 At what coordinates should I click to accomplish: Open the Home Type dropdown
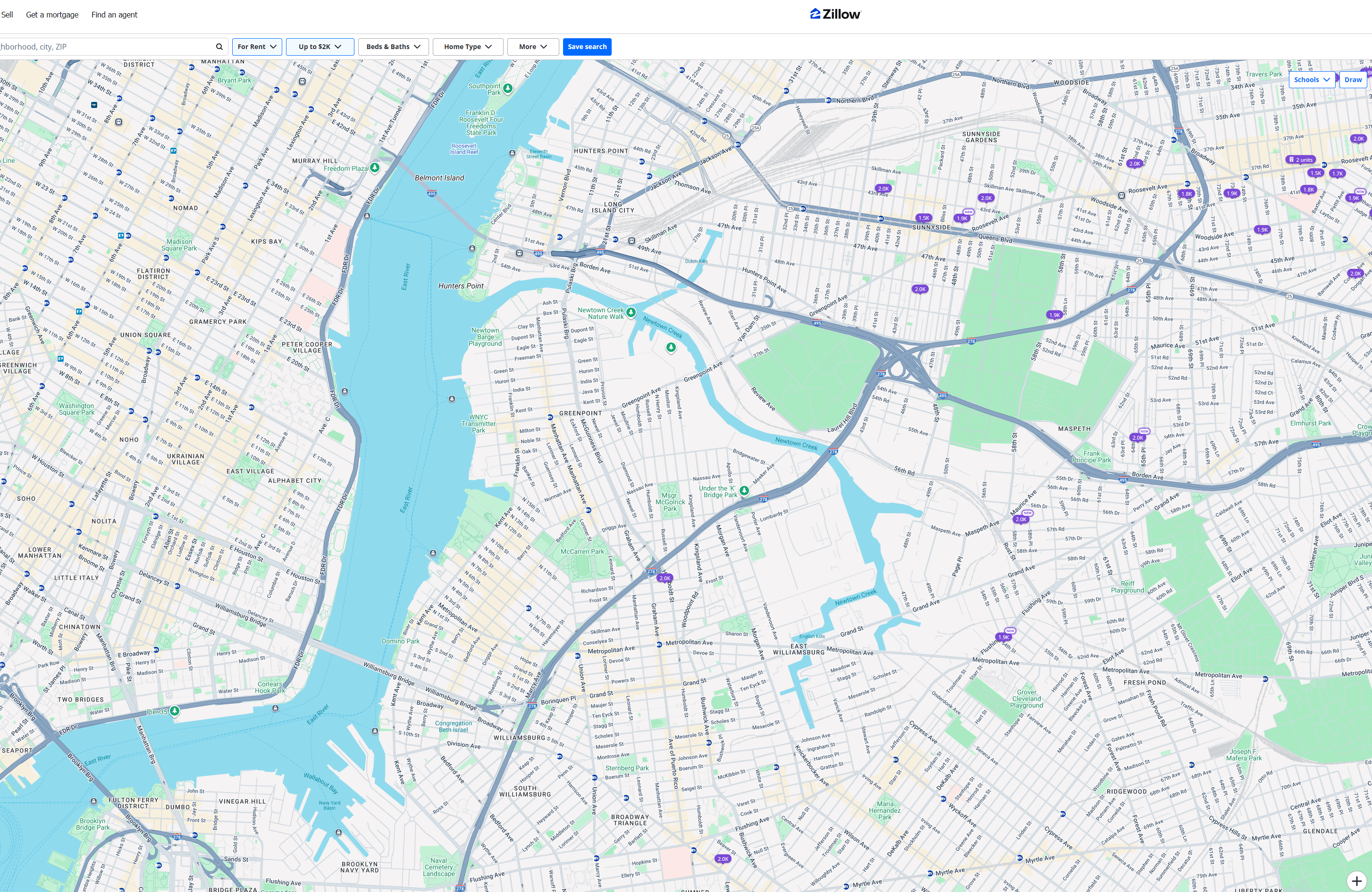point(468,47)
